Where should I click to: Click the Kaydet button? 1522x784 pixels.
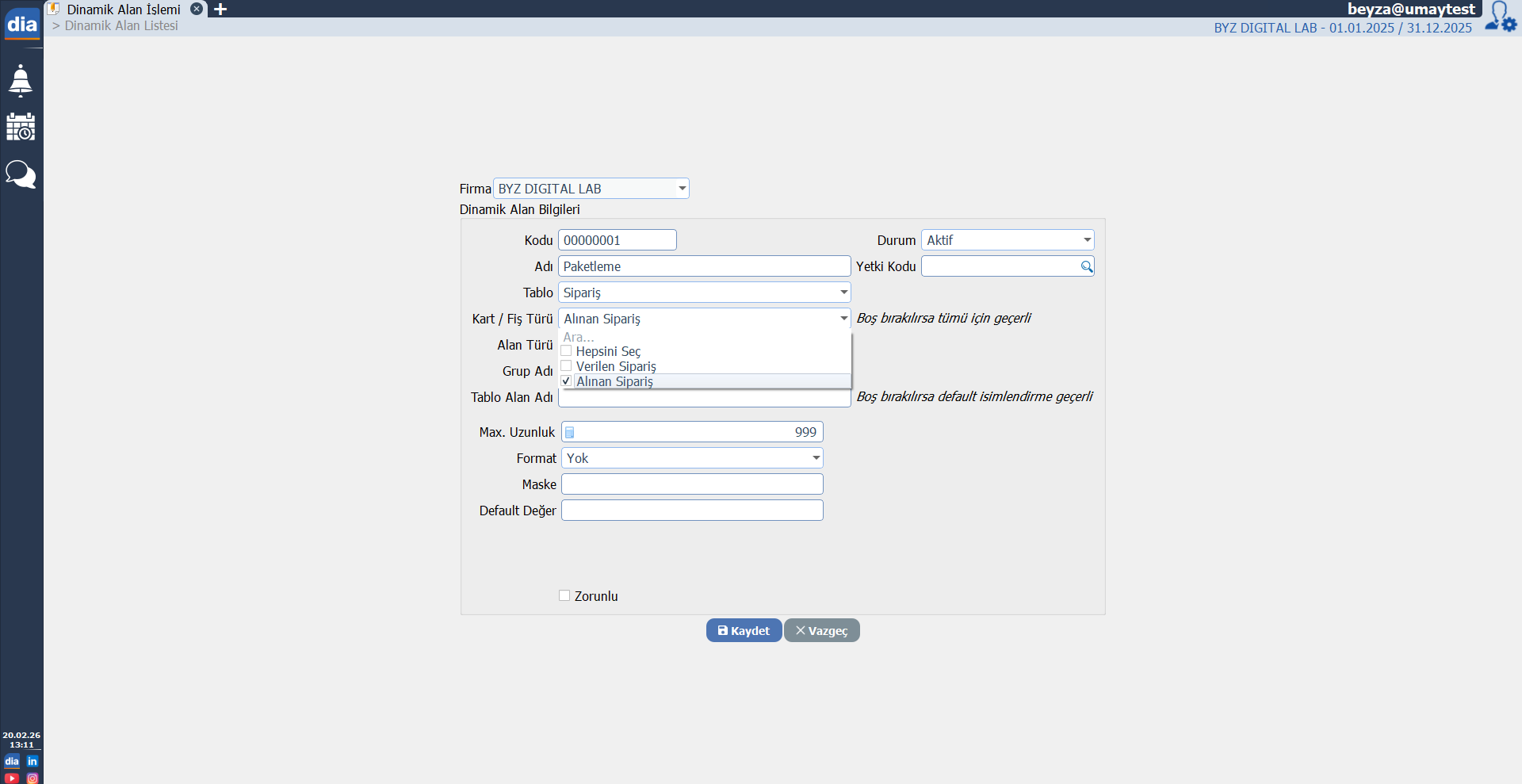coord(744,631)
